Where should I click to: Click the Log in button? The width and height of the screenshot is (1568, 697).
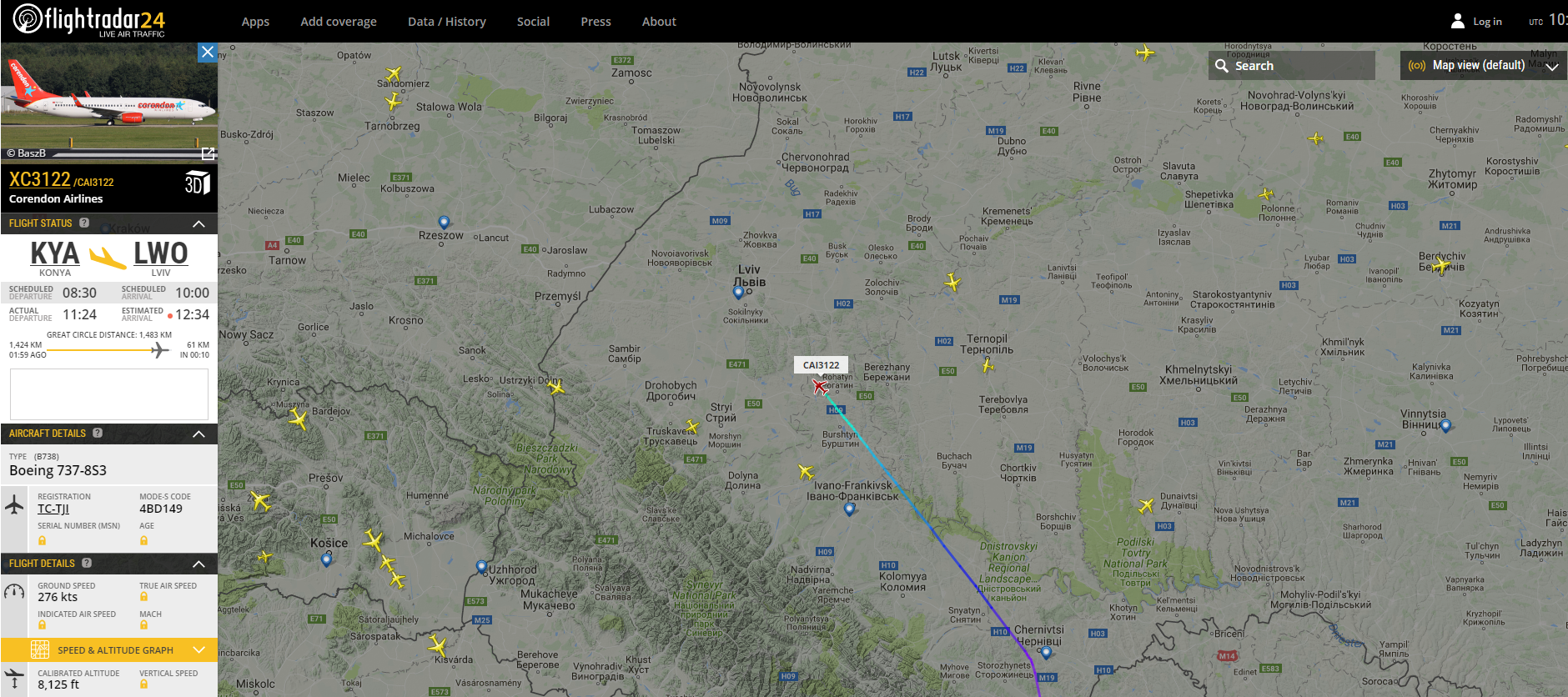click(x=1477, y=22)
